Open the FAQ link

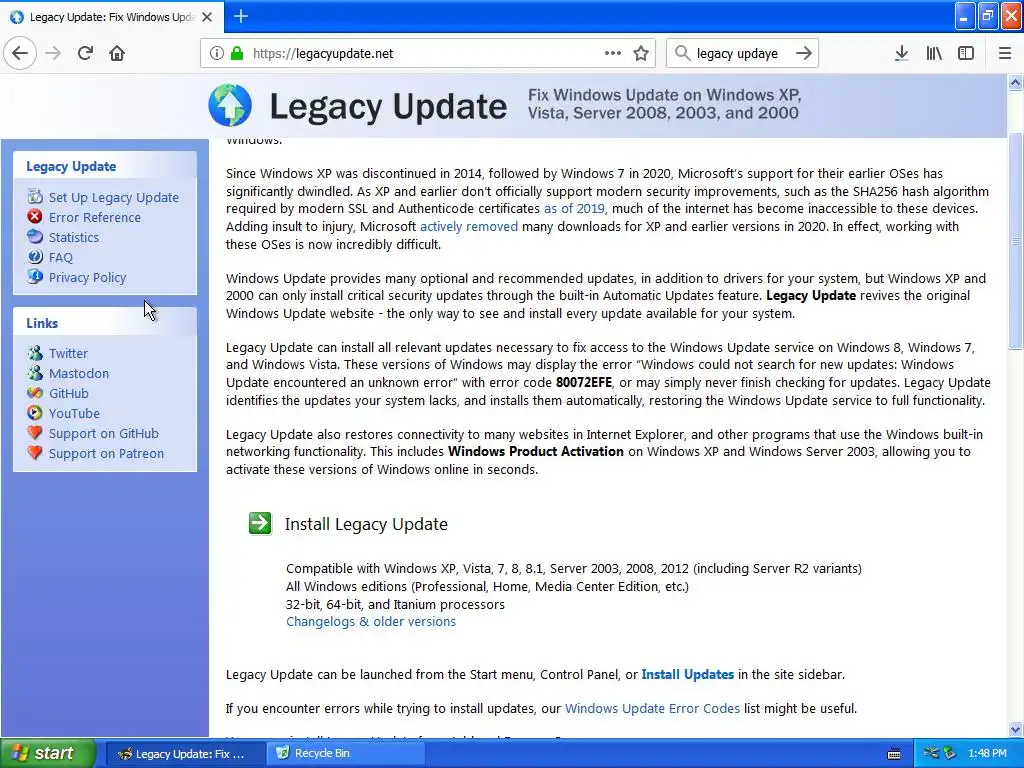coord(61,257)
